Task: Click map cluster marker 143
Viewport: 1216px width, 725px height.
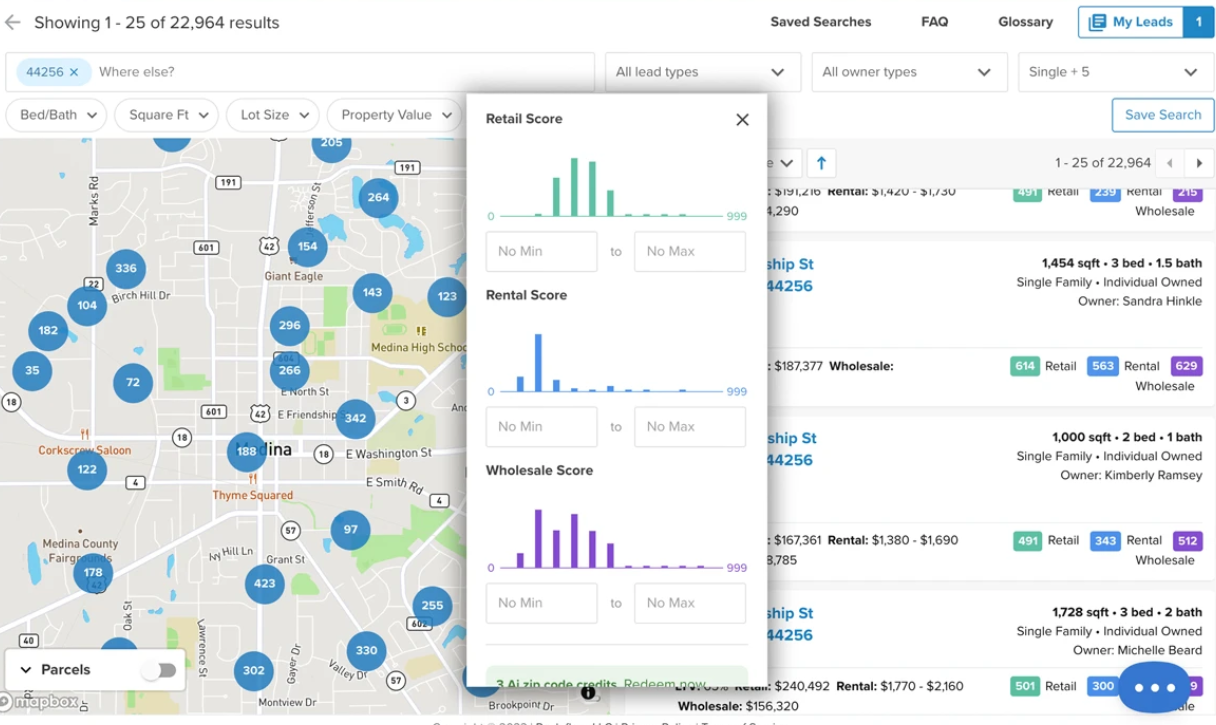Action: 372,293
